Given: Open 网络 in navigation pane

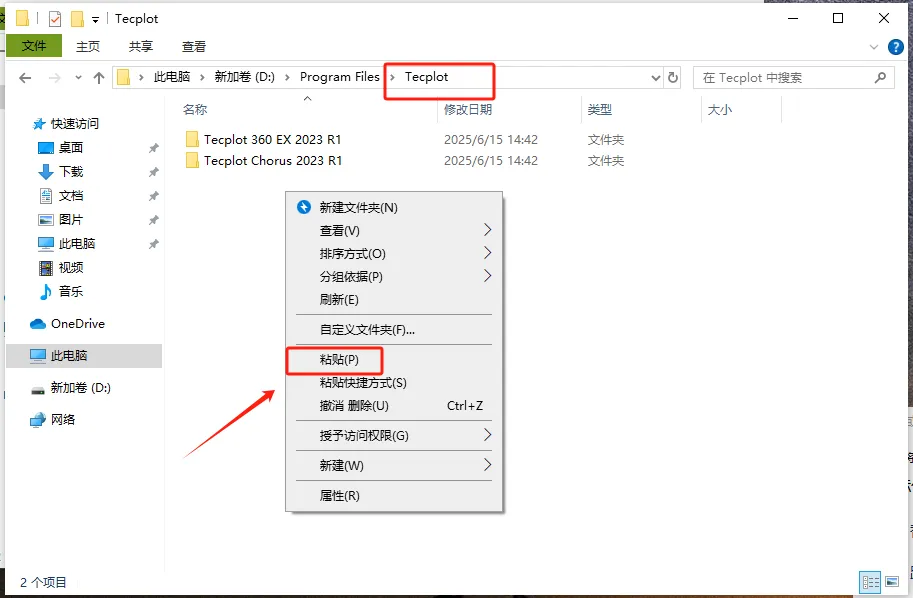Looking at the screenshot, I should point(62,420).
